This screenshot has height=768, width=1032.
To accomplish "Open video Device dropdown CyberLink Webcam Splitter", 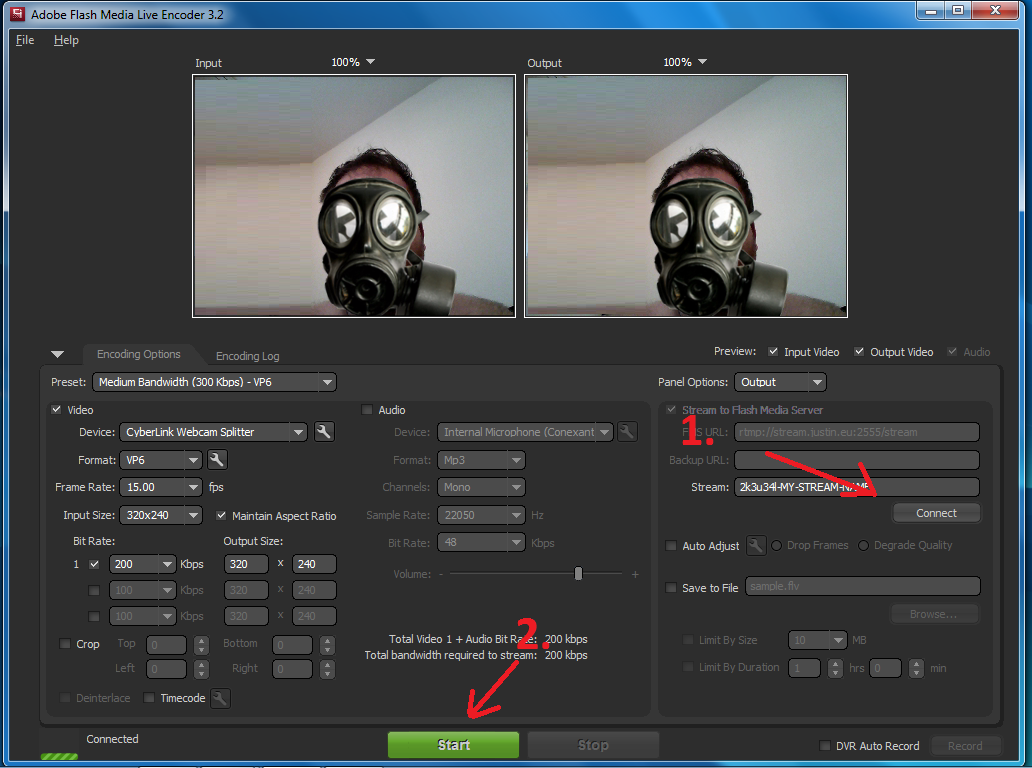I will pos(213,432).
